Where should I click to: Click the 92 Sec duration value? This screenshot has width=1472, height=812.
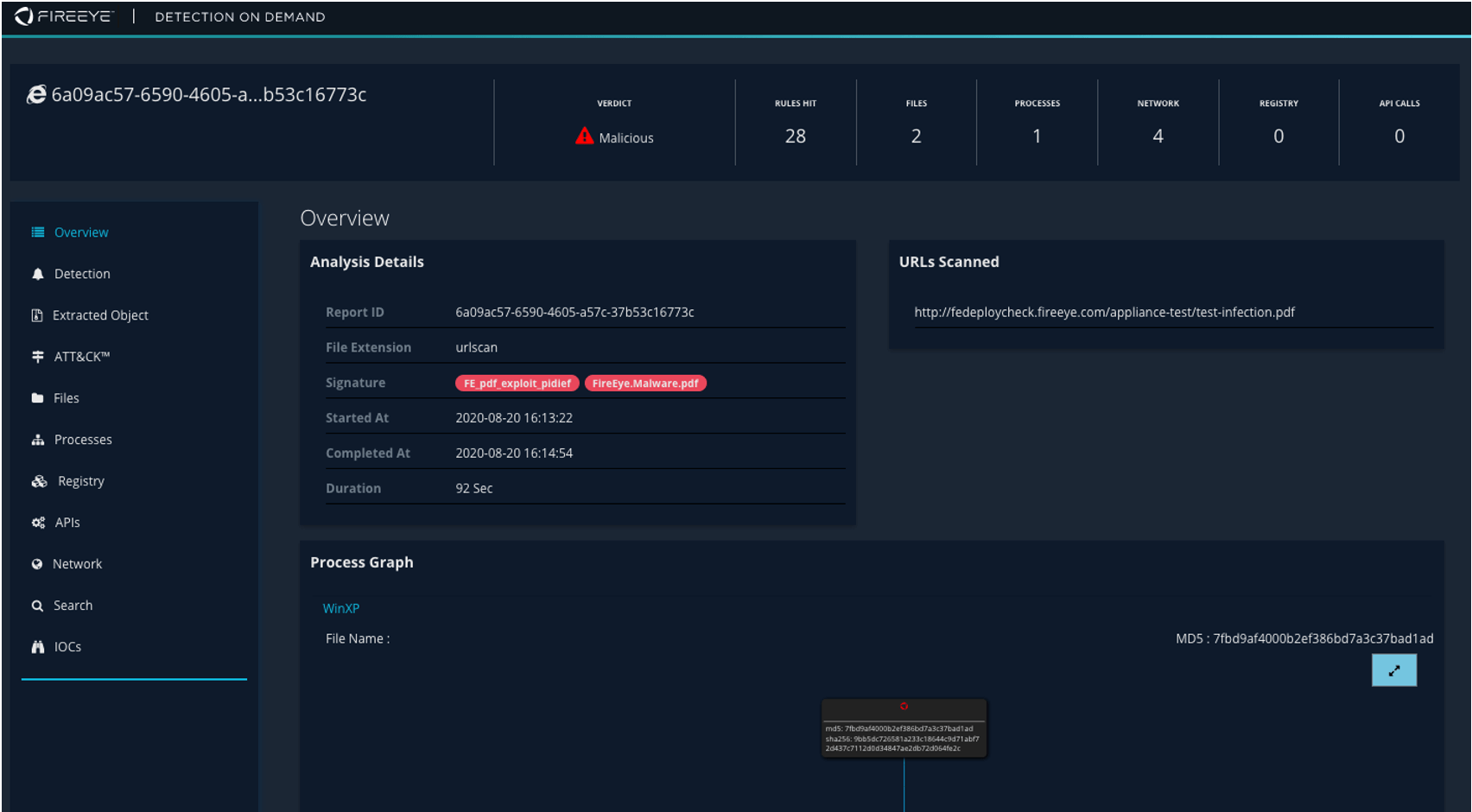pos(474,489)
